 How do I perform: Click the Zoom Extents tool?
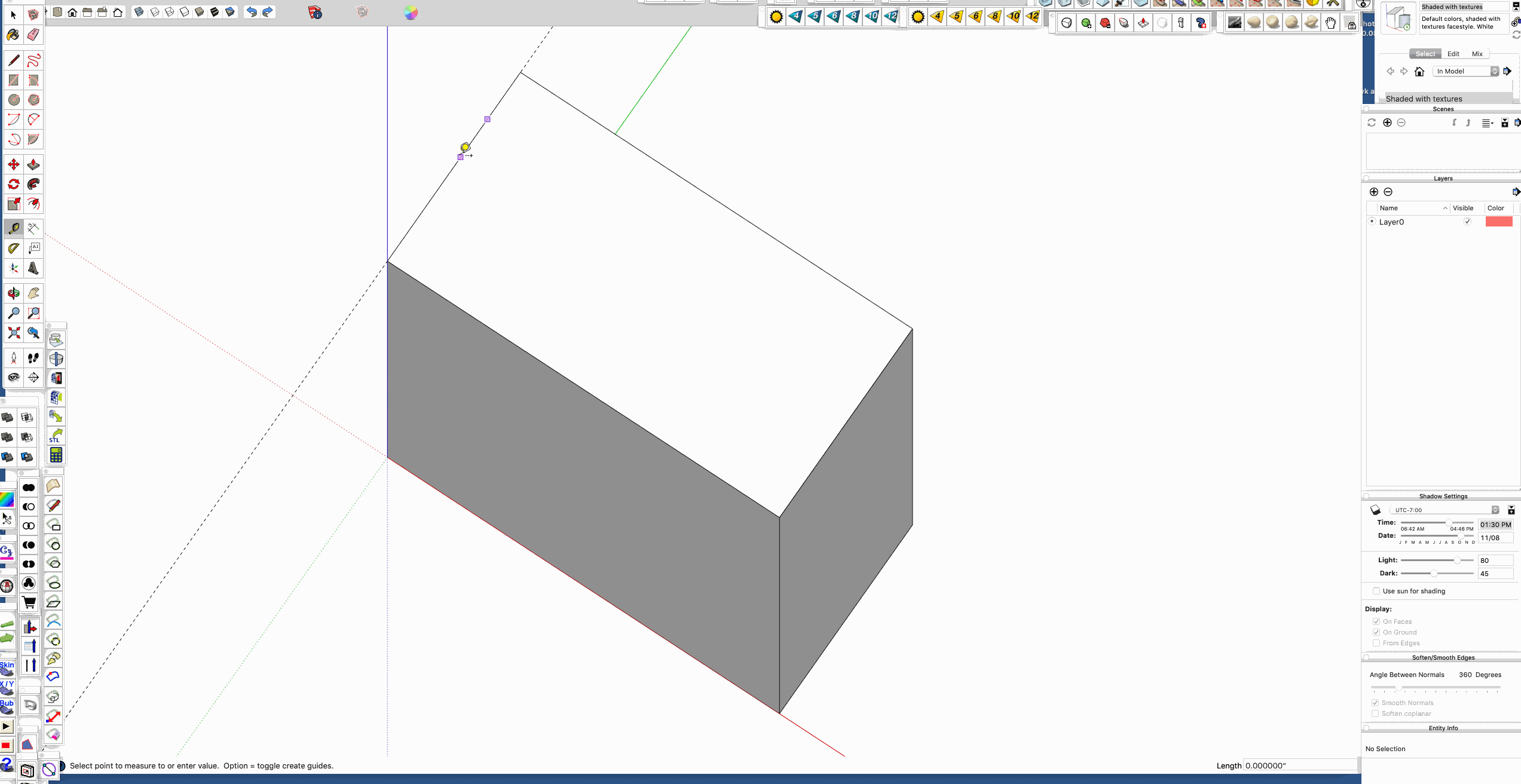[13, 332]
